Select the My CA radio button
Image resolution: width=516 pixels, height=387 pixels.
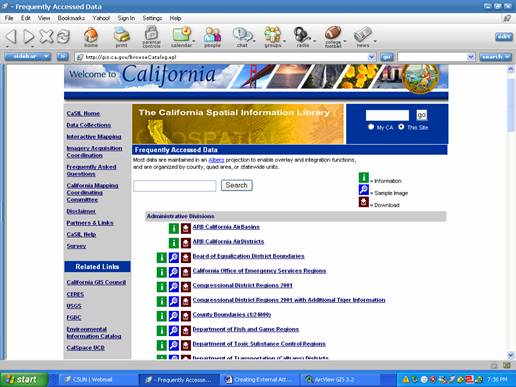[371, 127]
